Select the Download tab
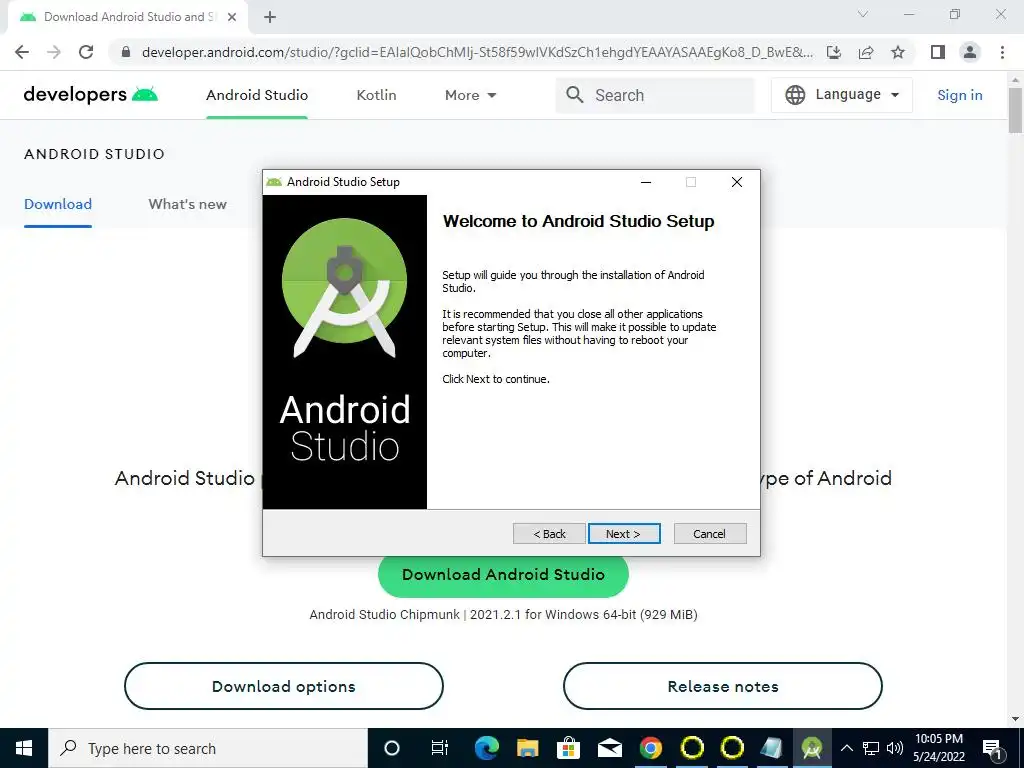This screenshot has height=768, width=1024. [57, 204]
